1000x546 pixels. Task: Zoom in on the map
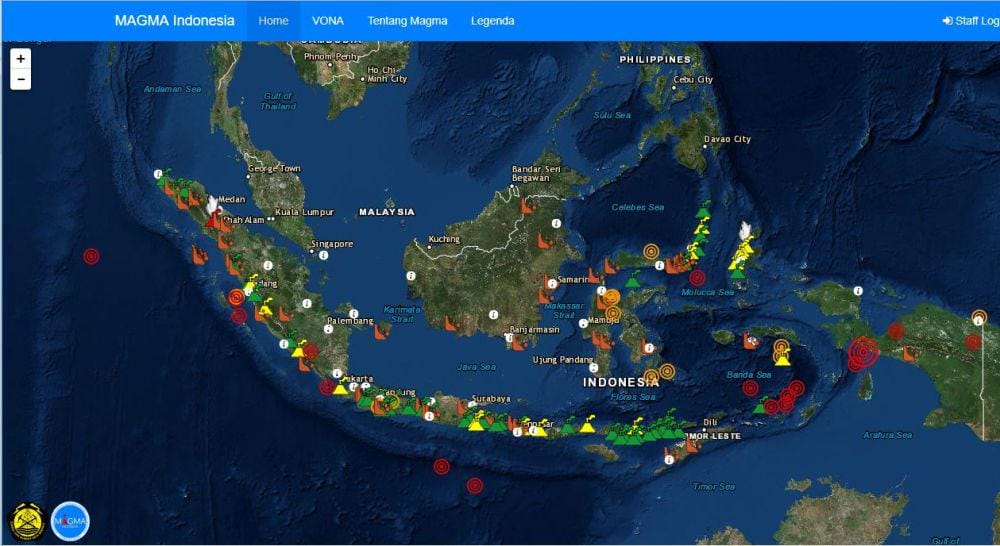point(20,59)
